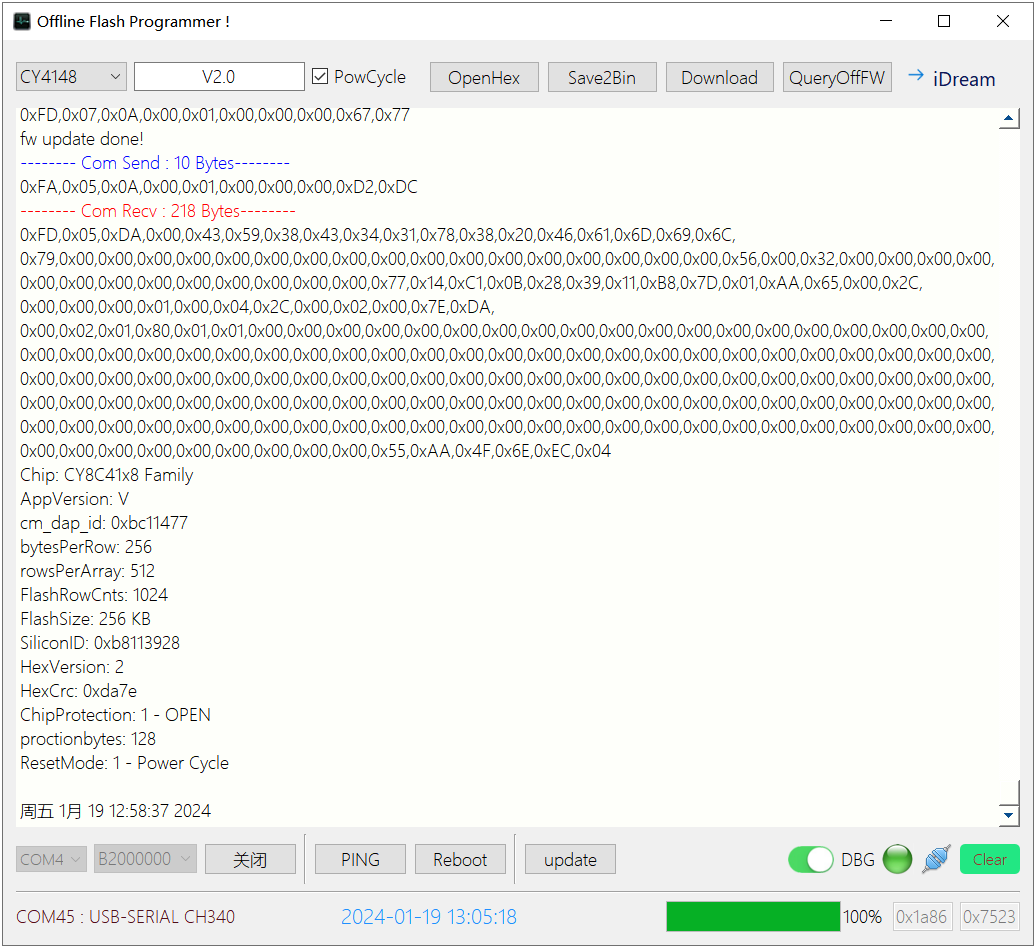Viewport: 1036px width, 948px height.
Task: Maximize the Offline Flash Programmer window
Action: click(944, 21)
